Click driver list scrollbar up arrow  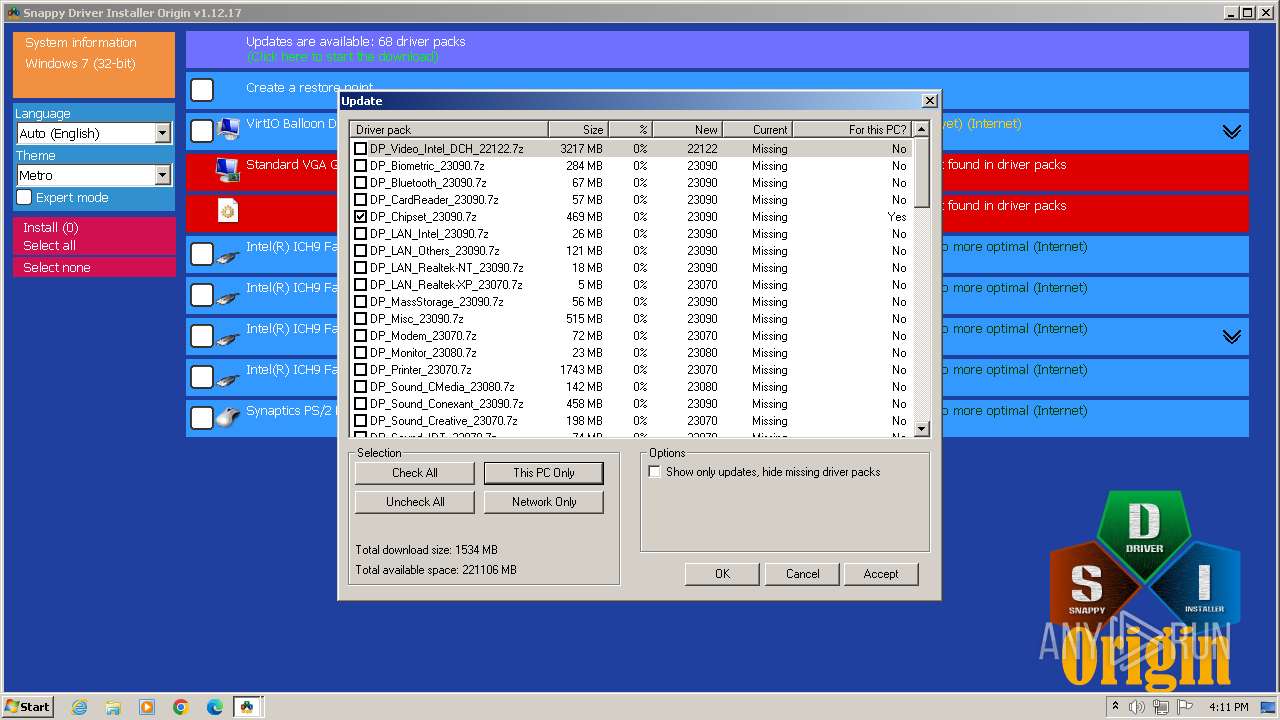(922, 129)
